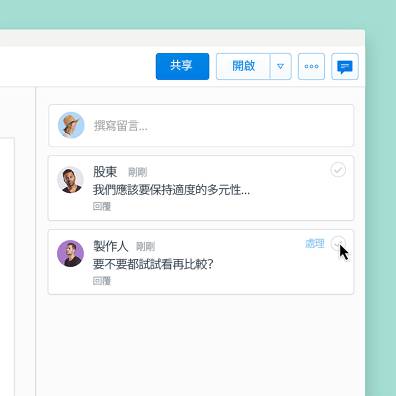396x396 pixels.
Task: Reply to 股東's comment via 回覆
Action: pos(102,207)
